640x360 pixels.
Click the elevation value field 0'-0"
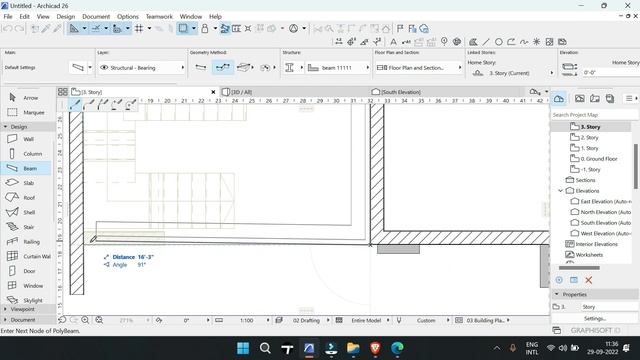point(611,73)
